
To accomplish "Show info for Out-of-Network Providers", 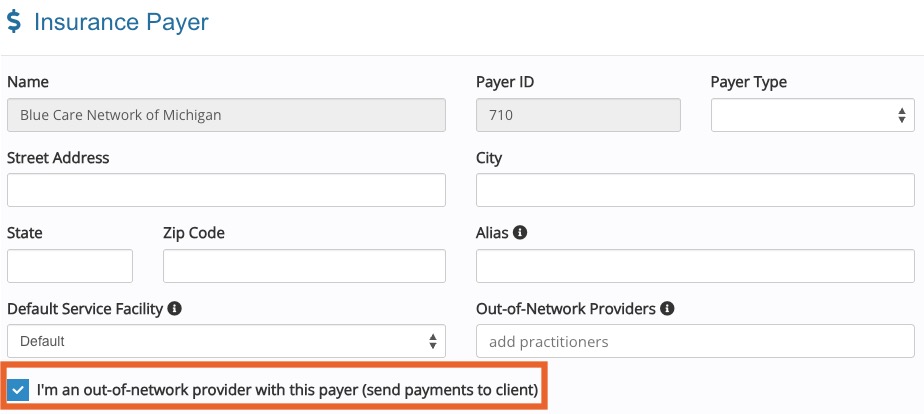I will coord(667,308).
